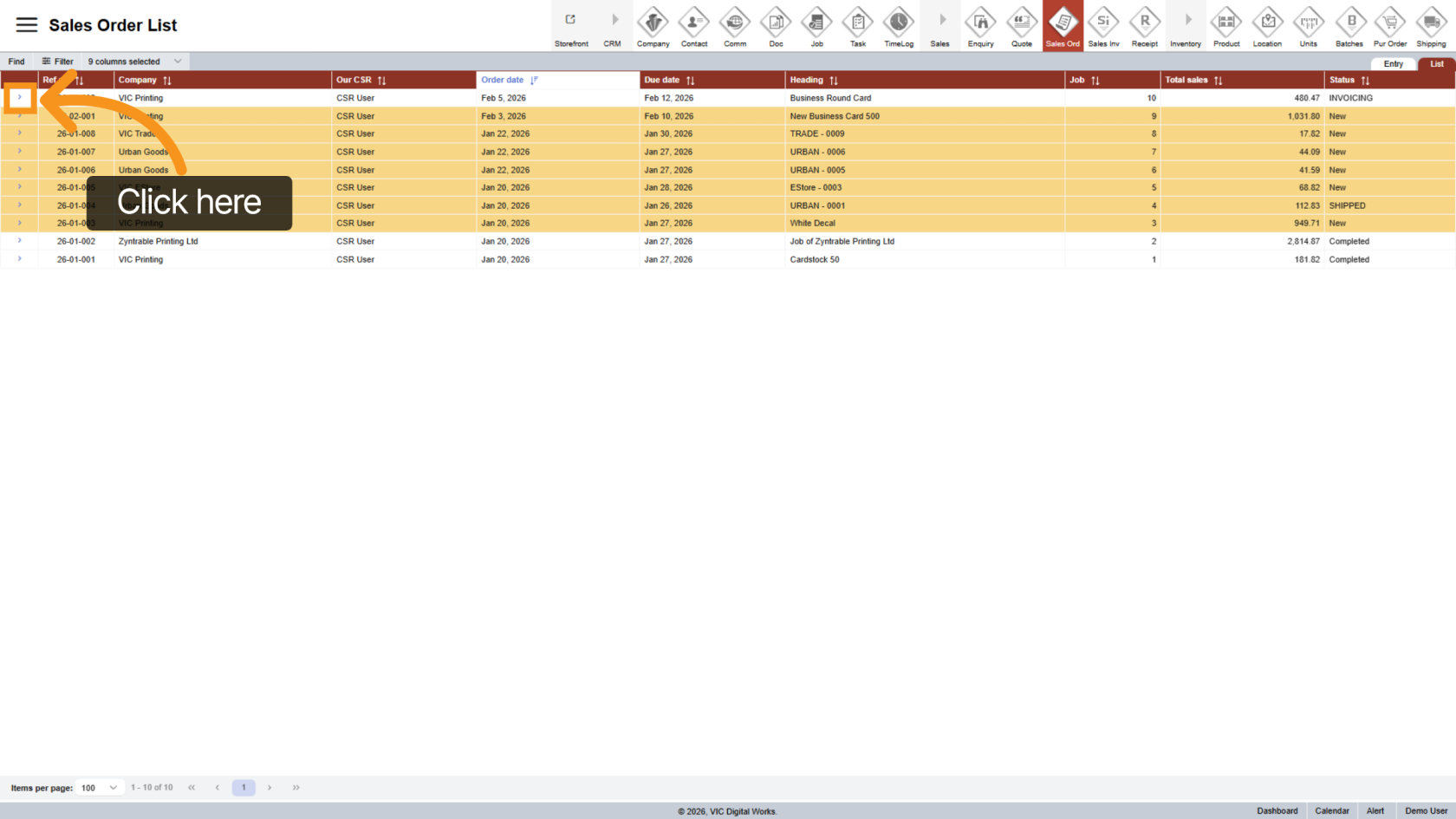
Task: Open the Sales Inv icon
Action: [x=1103, y=26]
